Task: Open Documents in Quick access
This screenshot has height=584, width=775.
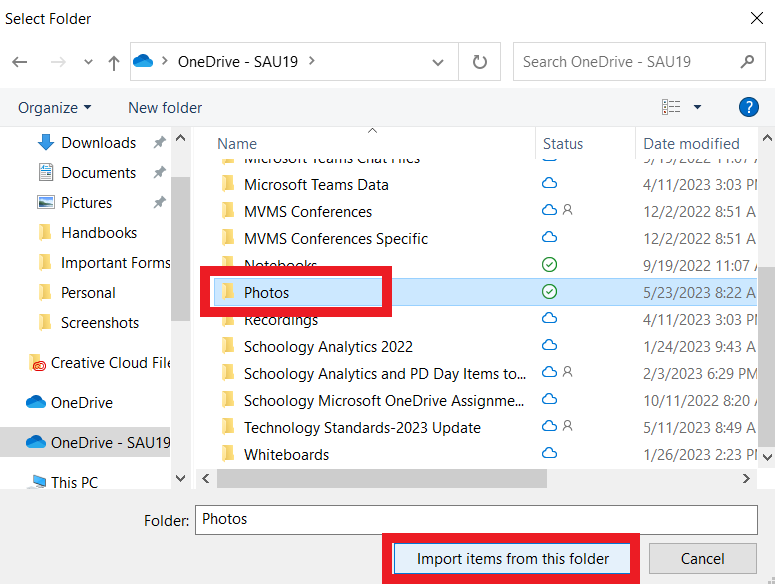Action: pos(98,173)
